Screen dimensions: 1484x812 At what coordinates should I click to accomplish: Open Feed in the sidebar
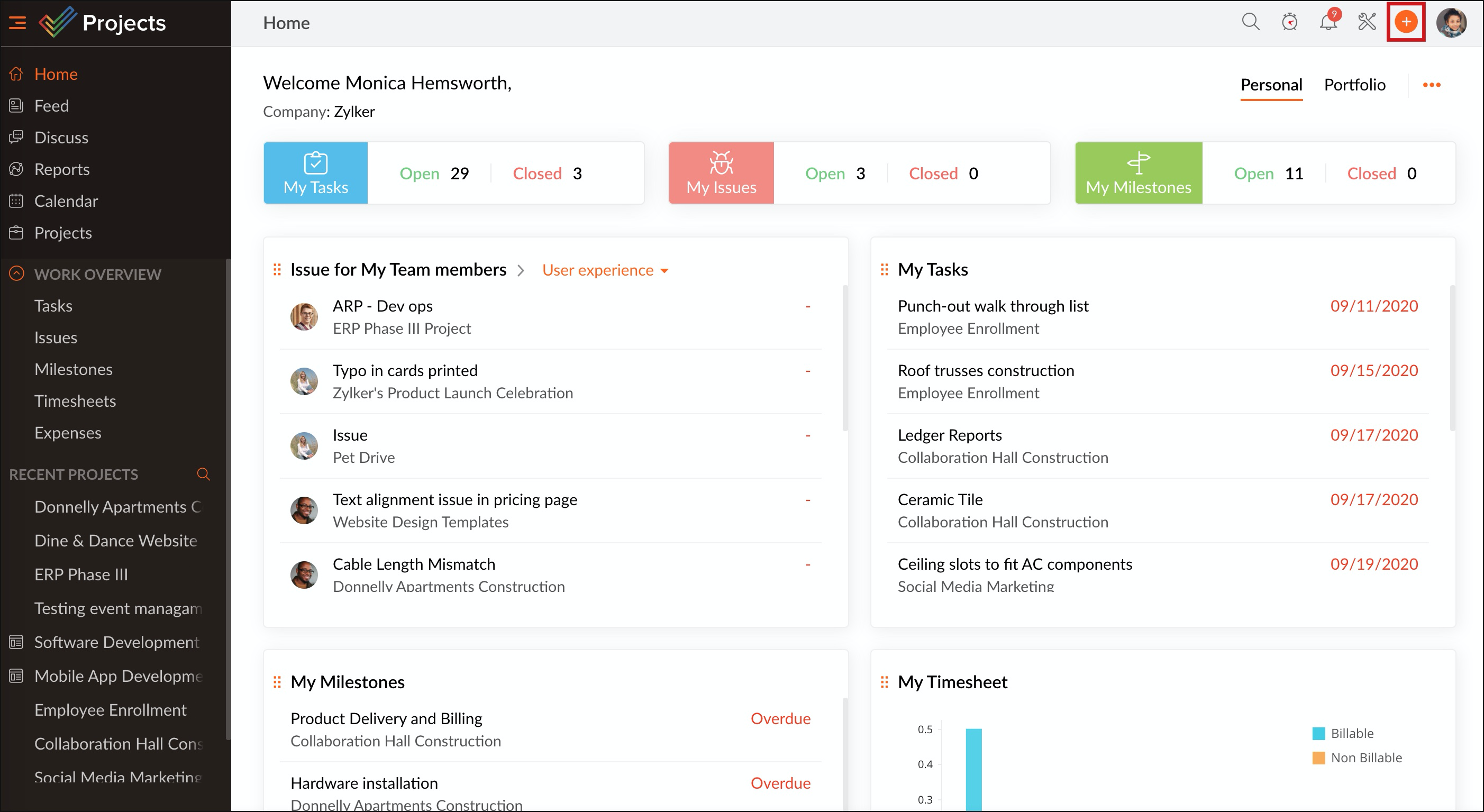[51, 106]
